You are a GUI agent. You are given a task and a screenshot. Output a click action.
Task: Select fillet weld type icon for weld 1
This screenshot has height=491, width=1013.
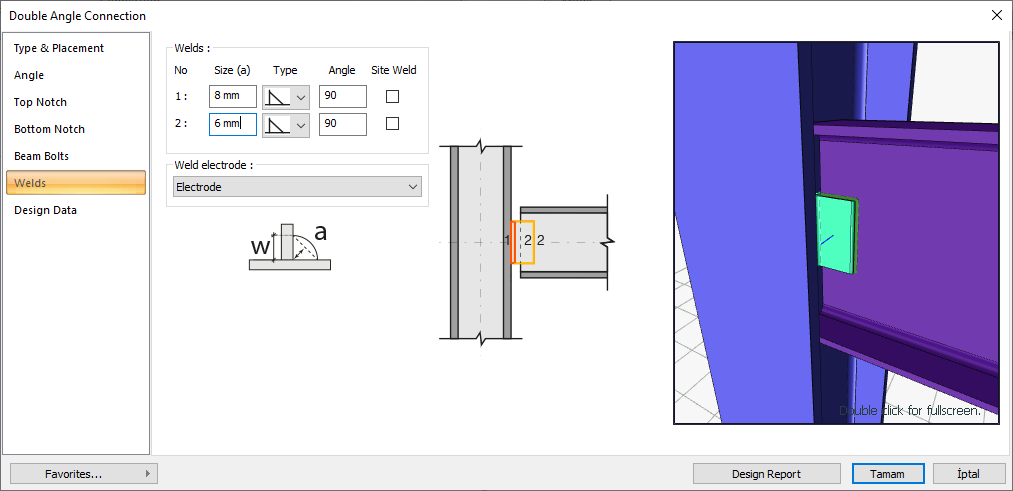click(x=277, y=97)
